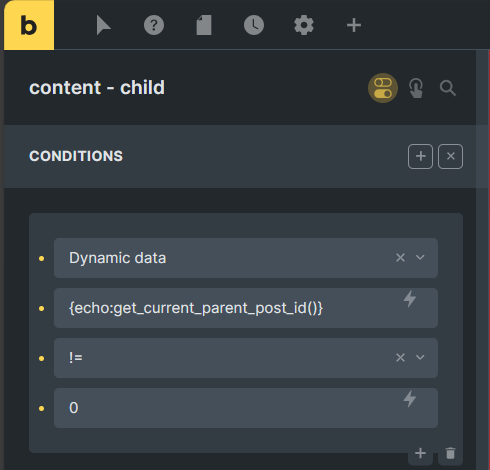Click the plus add element icon in toolbar
490x470 pixels.
pos(354,25)
